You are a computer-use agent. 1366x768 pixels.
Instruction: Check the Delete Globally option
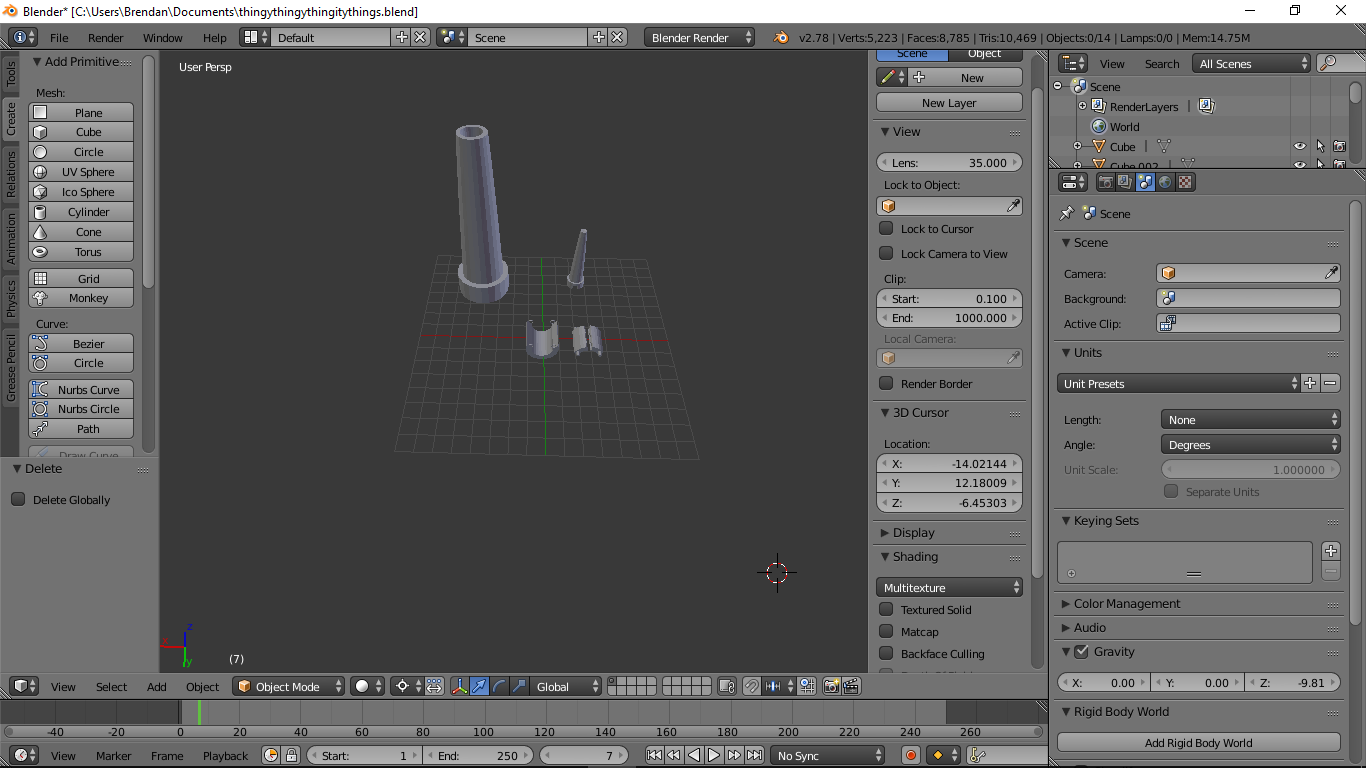[18, 499]
